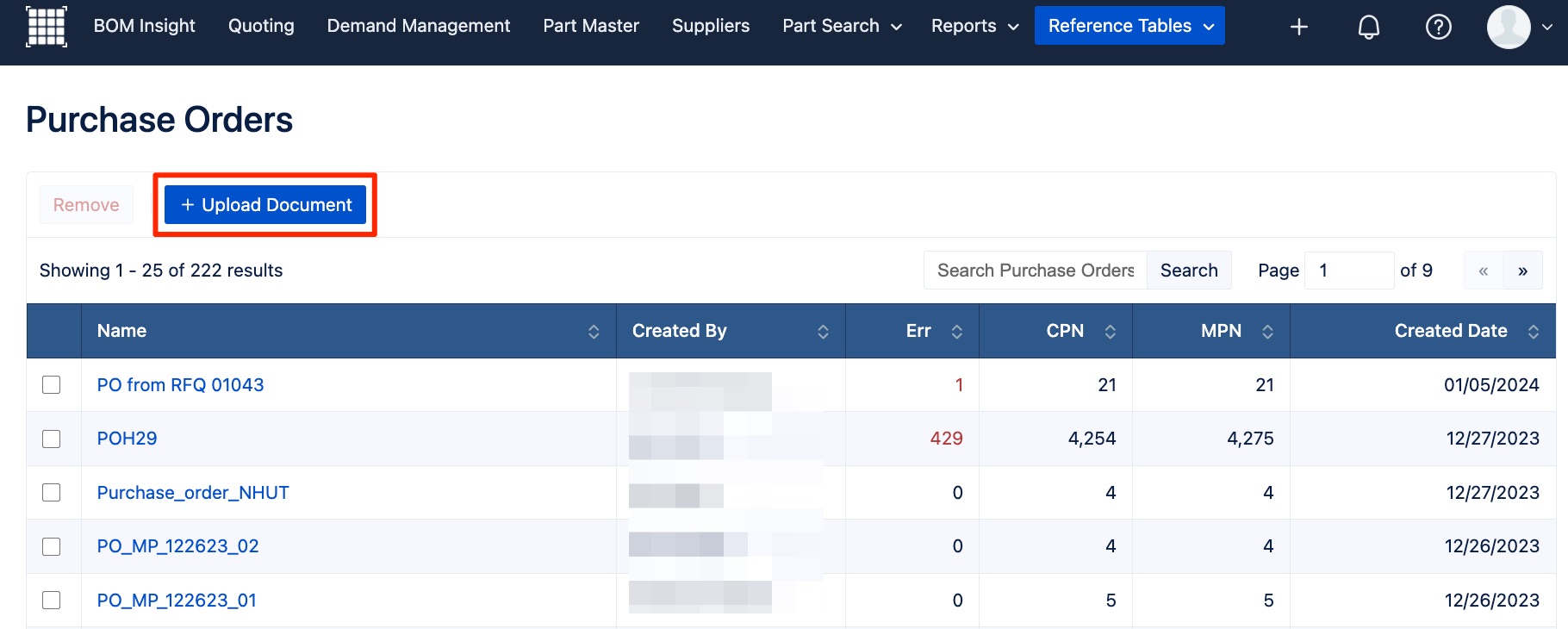This screenshot has width=1568, height=629.
Task: Sort by Err column arrows
Action: point(956,332)
